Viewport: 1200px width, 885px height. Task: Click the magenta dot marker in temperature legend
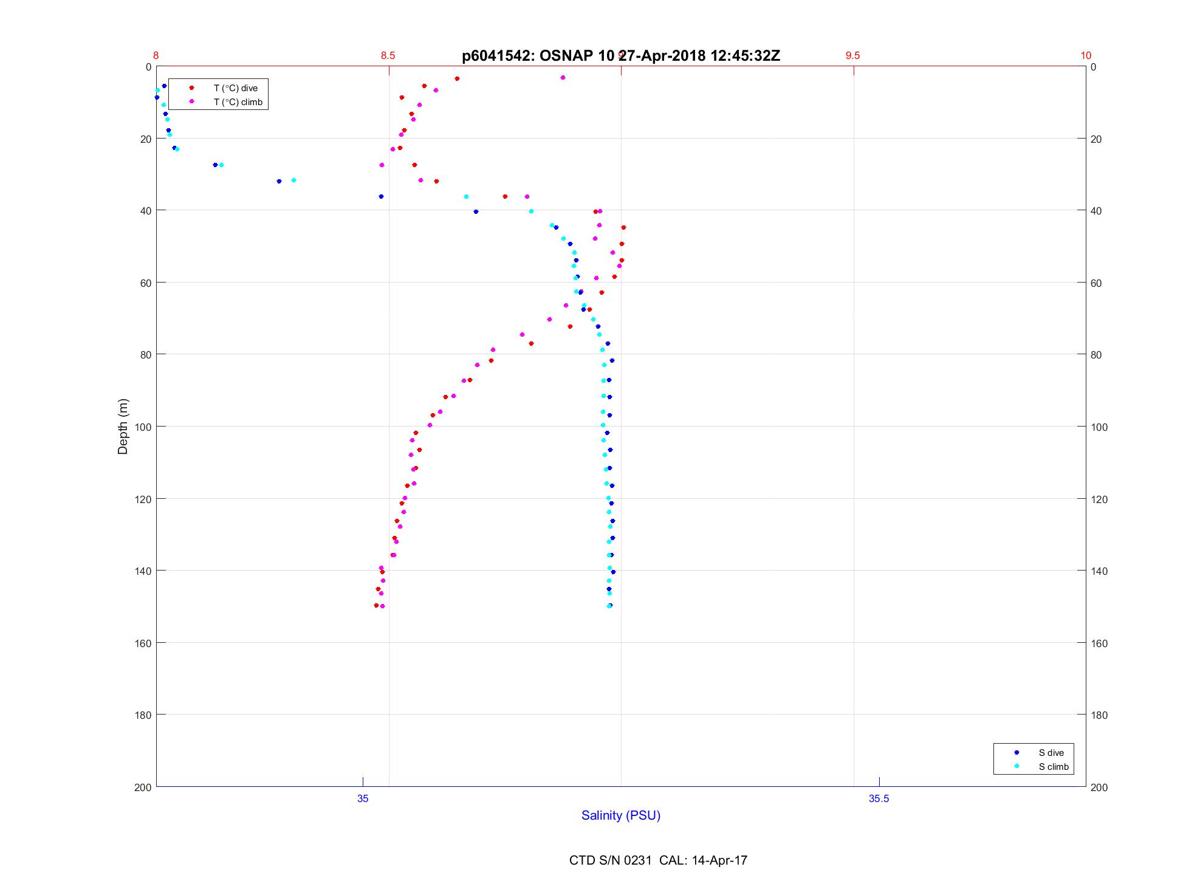click(191, 102)
